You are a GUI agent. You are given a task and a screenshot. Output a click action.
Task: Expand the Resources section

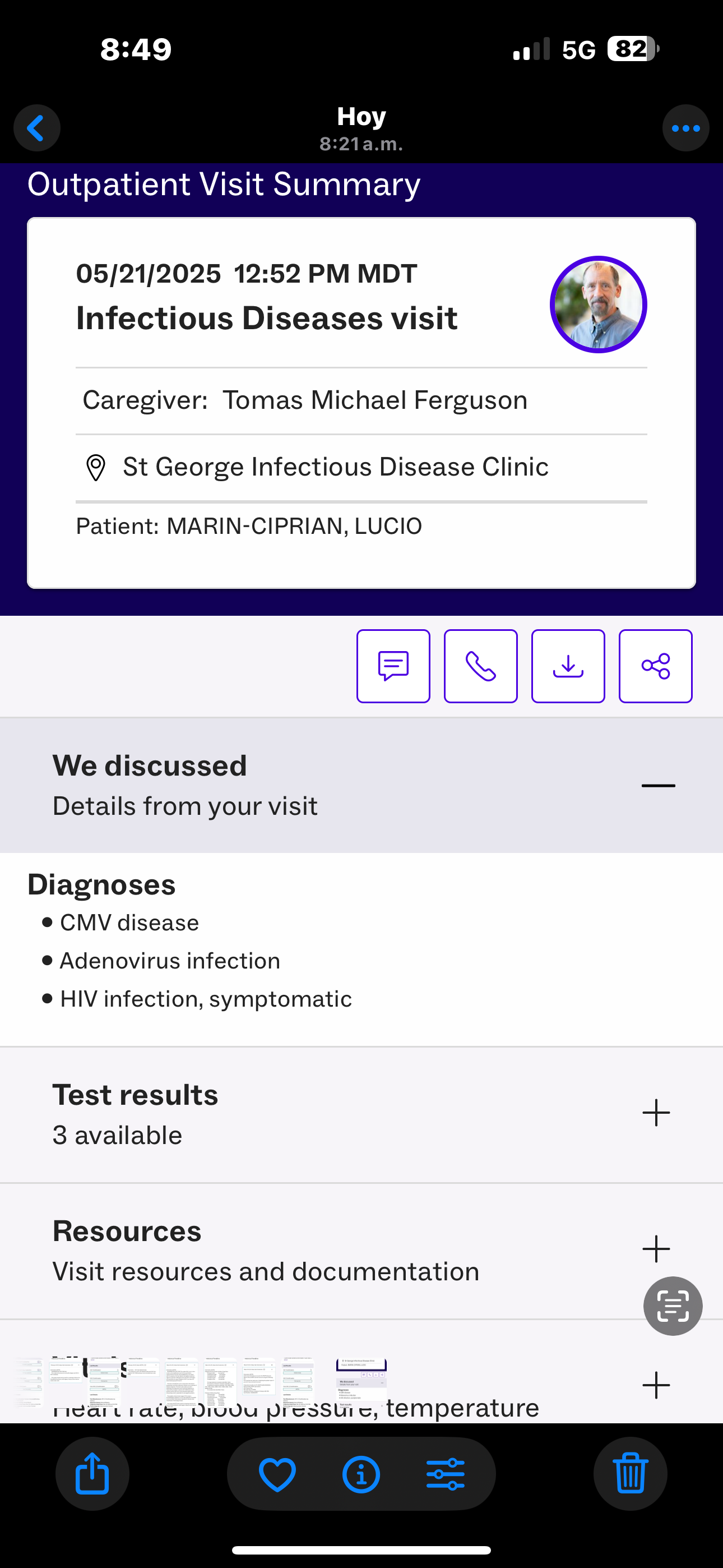656,1249
